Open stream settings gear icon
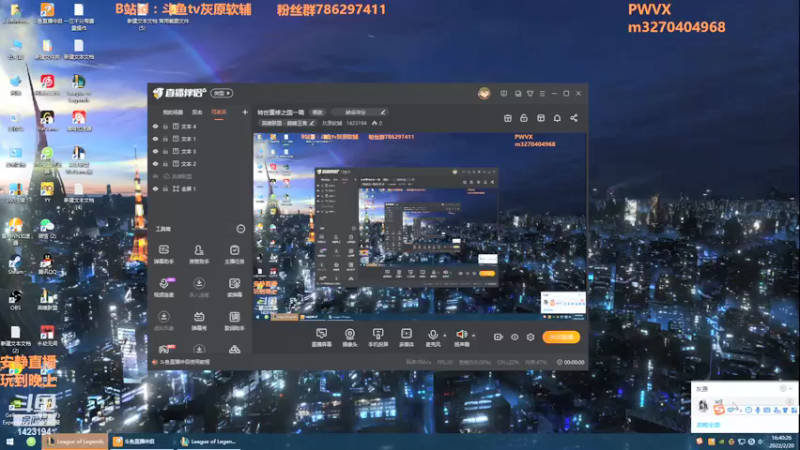Screen dimensions: 800x450 [x=531, y=337]
